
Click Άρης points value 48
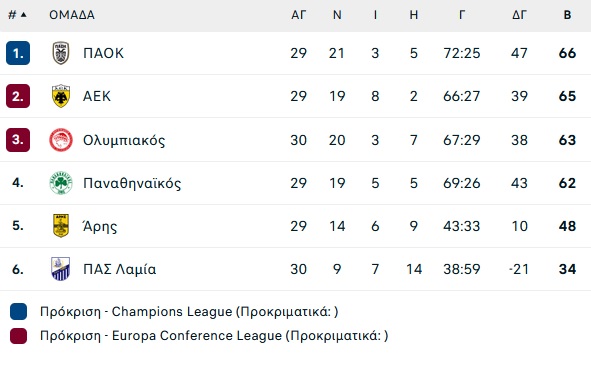pos(567,226)
